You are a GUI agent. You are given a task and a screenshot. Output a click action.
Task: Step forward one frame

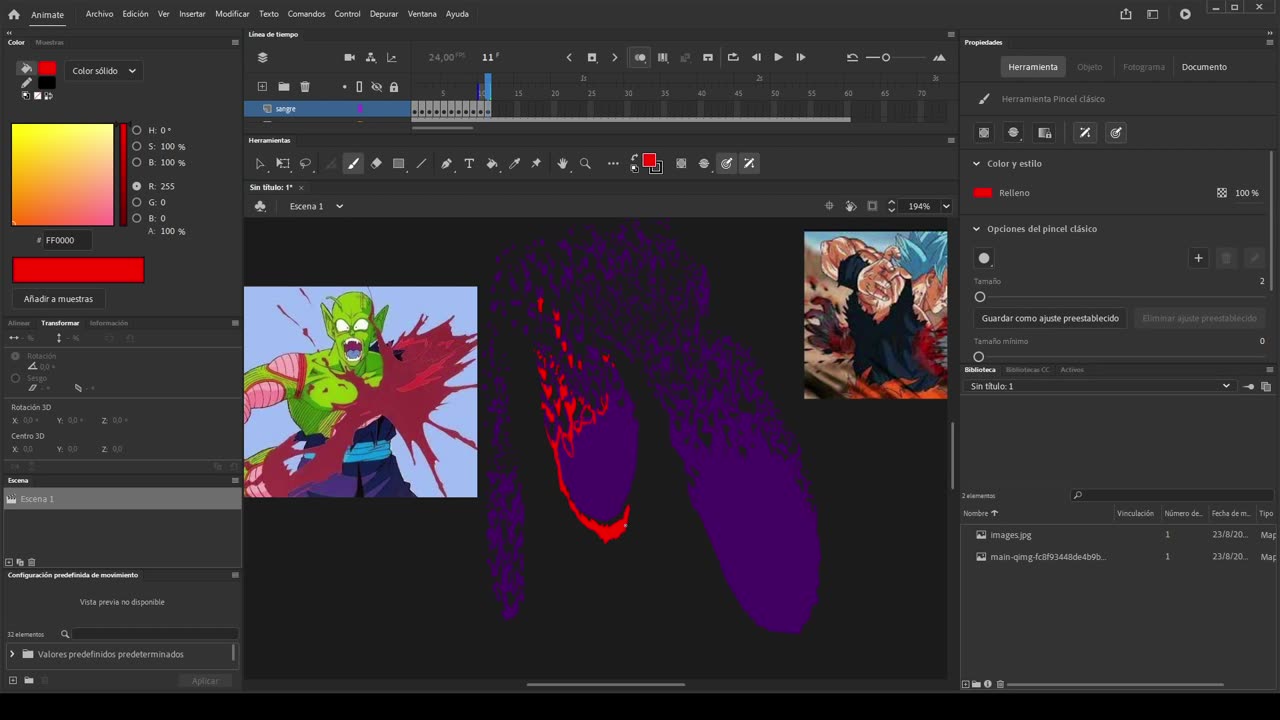(801, 57)
